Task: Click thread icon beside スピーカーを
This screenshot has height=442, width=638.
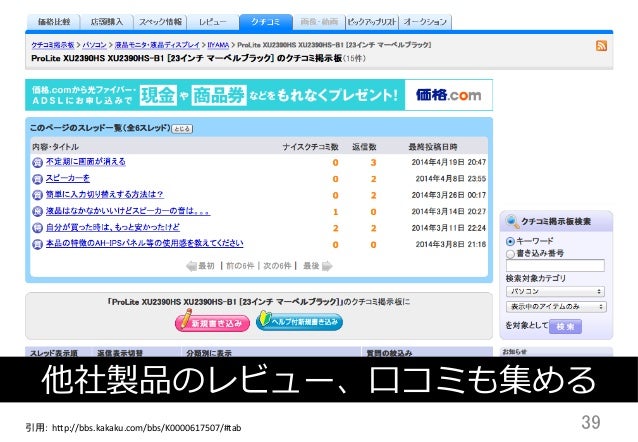Action: (37, 179)
